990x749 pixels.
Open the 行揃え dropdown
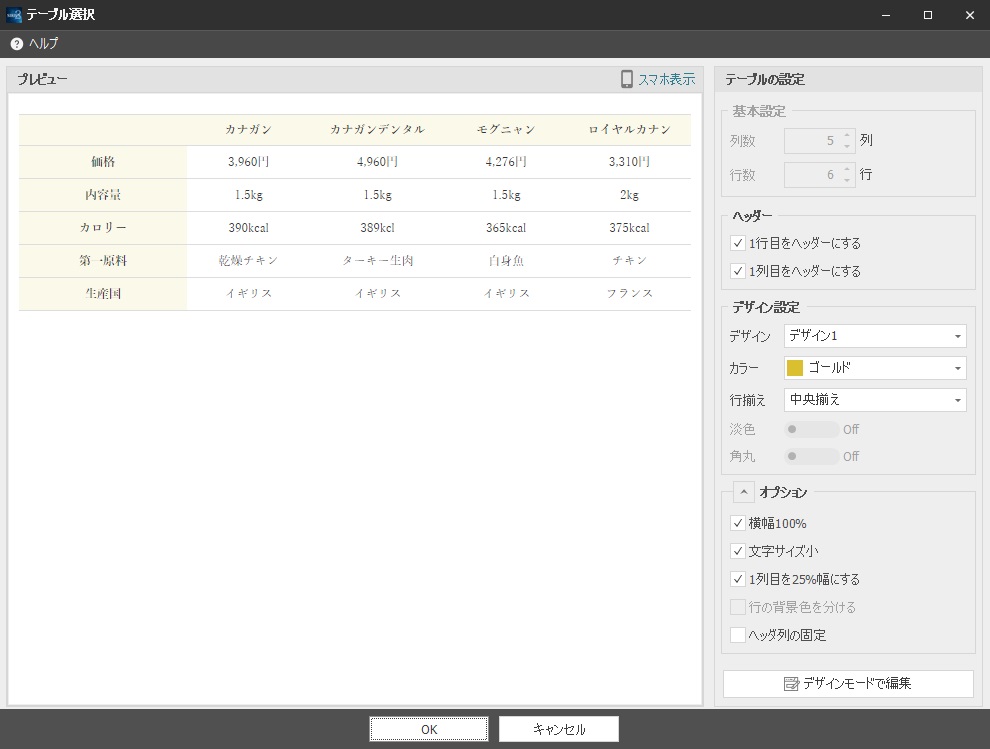pyautogui.click(x=875, y=400)
